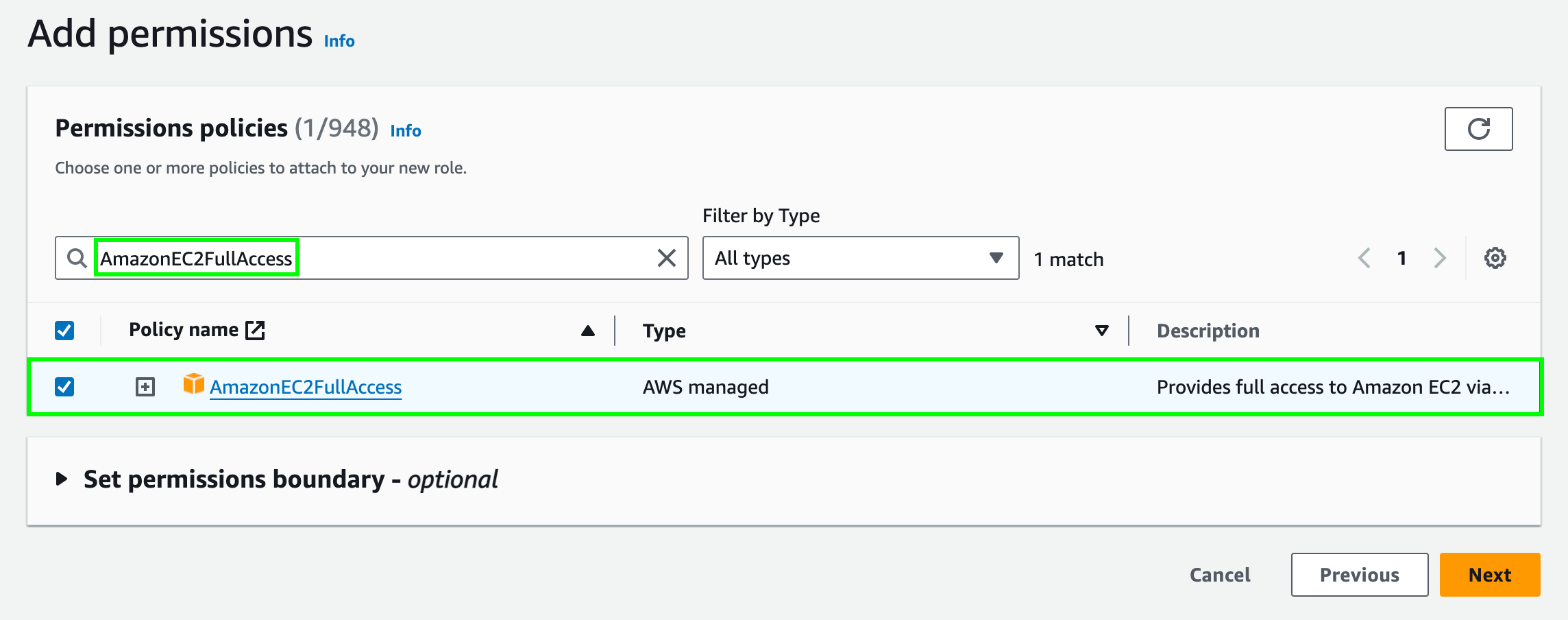
Task: Open Info link next to Add permissions
Action: [x=339, y=41]
